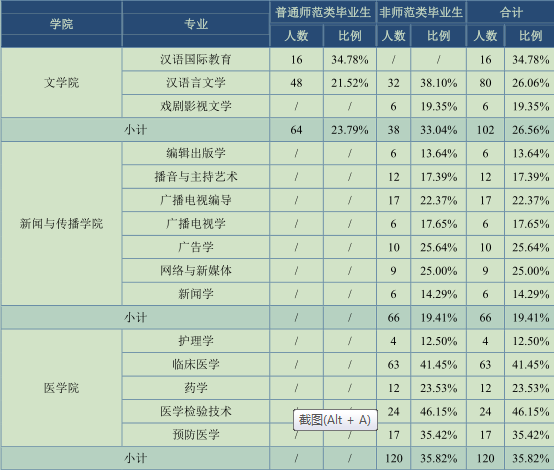Select the 预防医学 major cell
The height and width of the screenshot is (470, 554).
(x=196, y=435)
